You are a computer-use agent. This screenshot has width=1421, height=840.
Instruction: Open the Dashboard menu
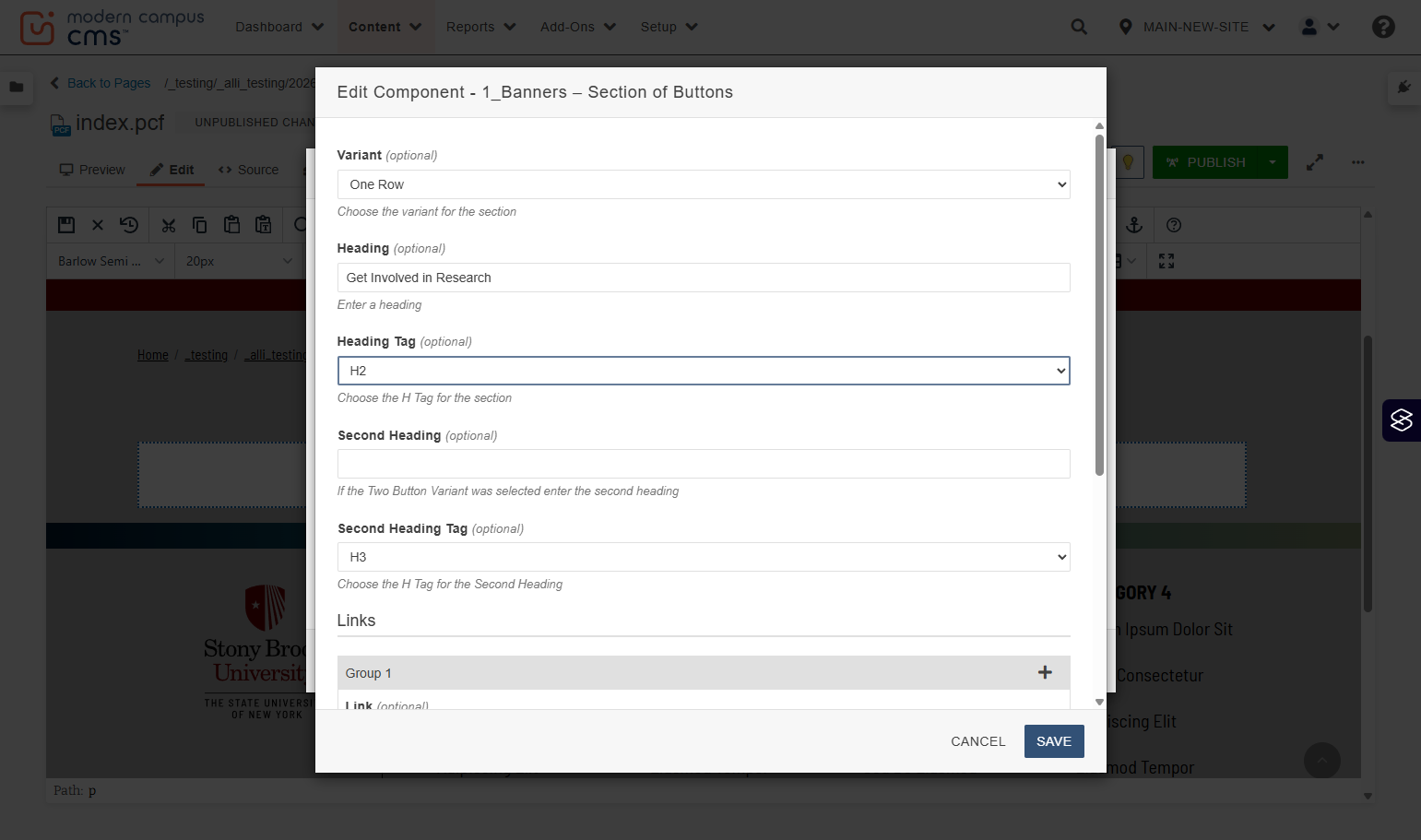point(279,27)
